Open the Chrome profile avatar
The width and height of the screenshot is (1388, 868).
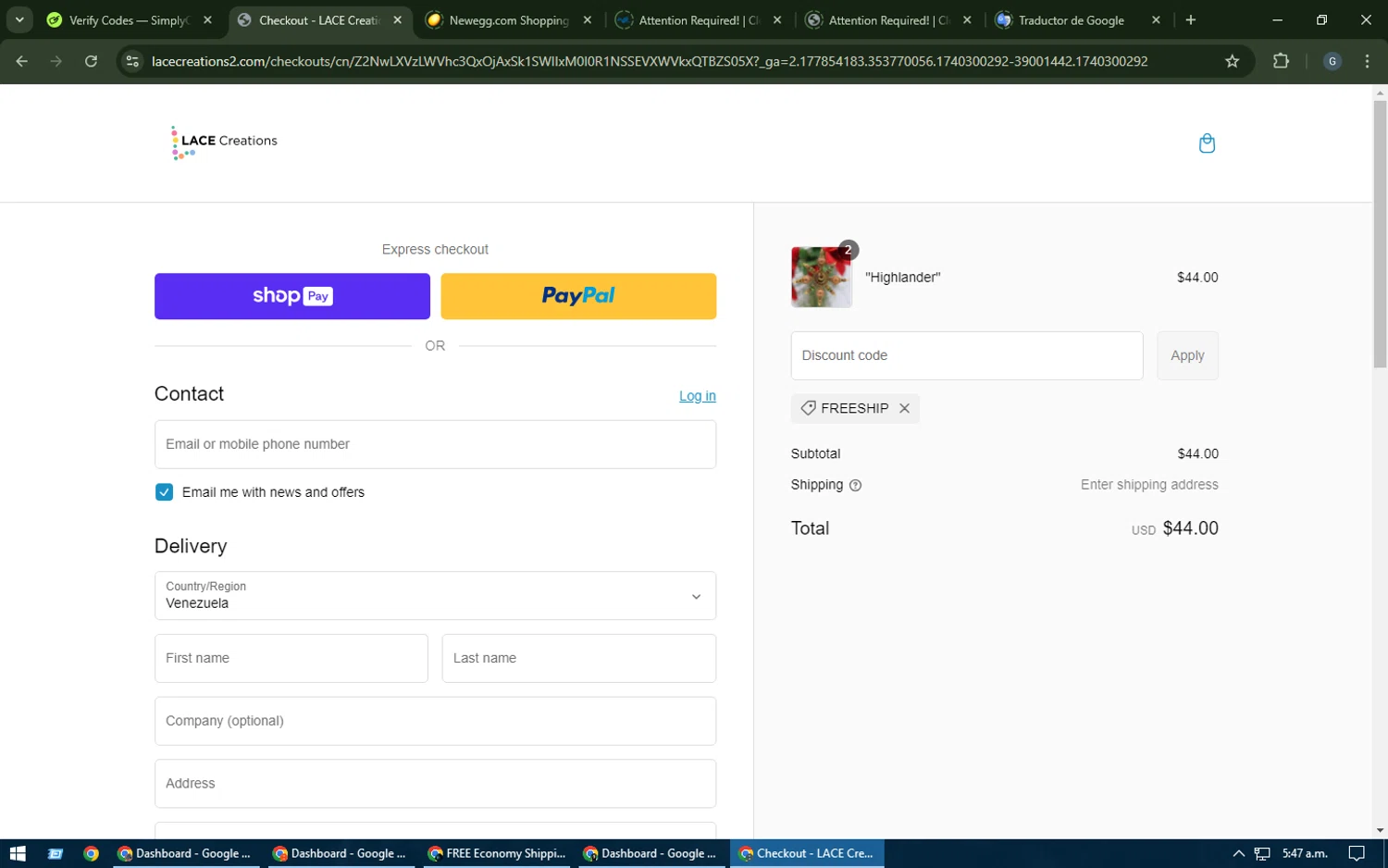click(1332, 61)
